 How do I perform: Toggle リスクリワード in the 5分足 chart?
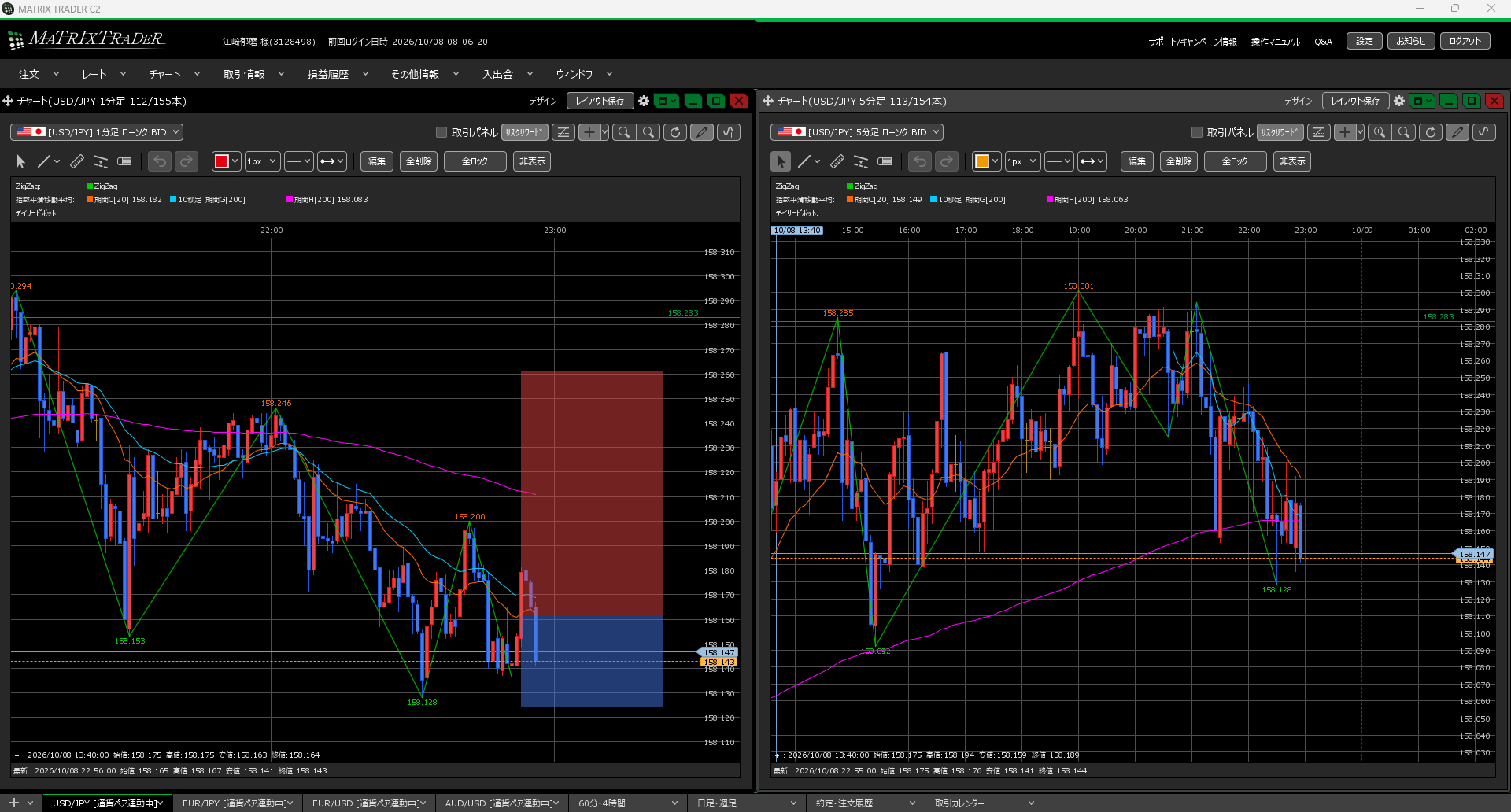click(1280, 132)
